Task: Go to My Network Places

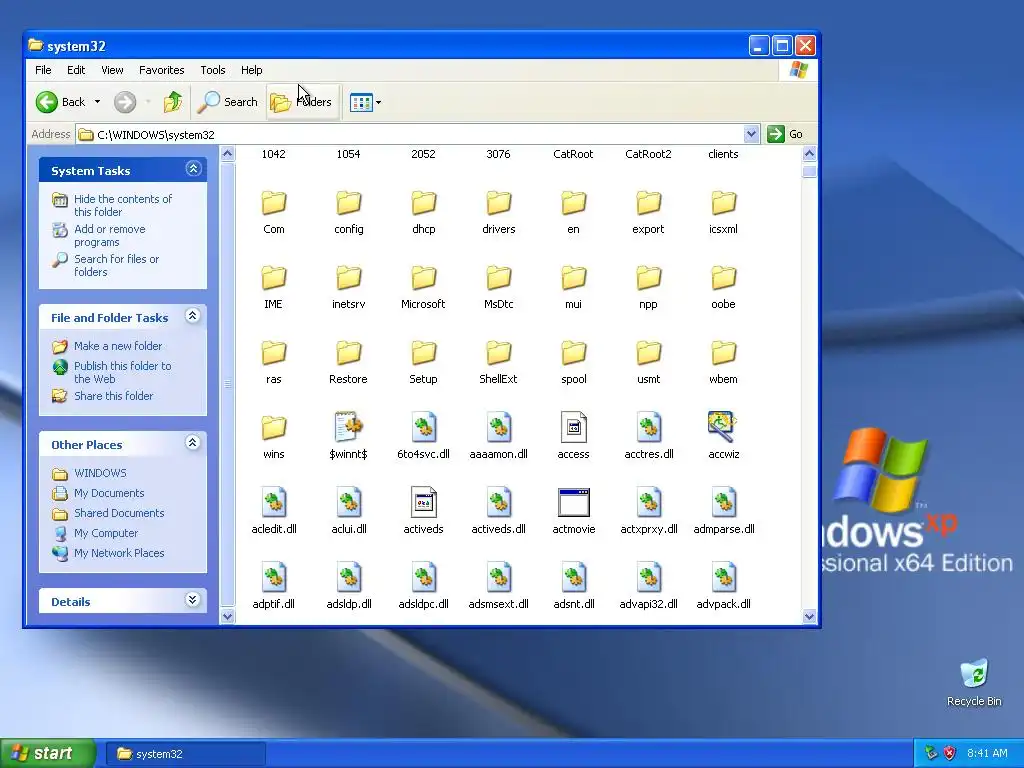Action: click(x=119, y=553)
